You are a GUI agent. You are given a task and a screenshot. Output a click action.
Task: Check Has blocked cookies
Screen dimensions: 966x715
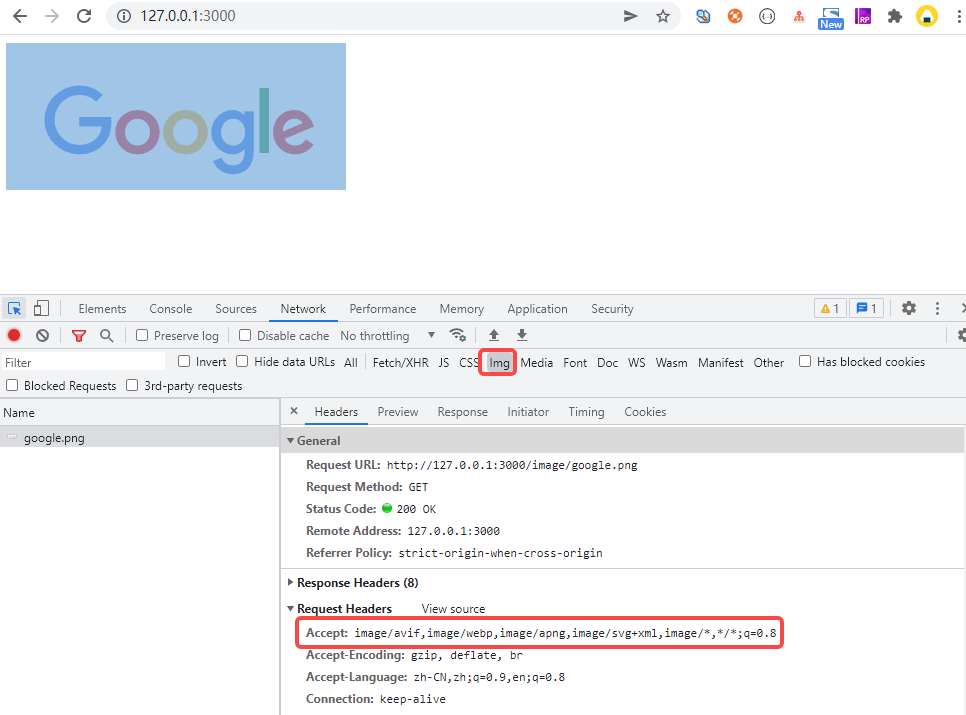[x=805, y=362]
